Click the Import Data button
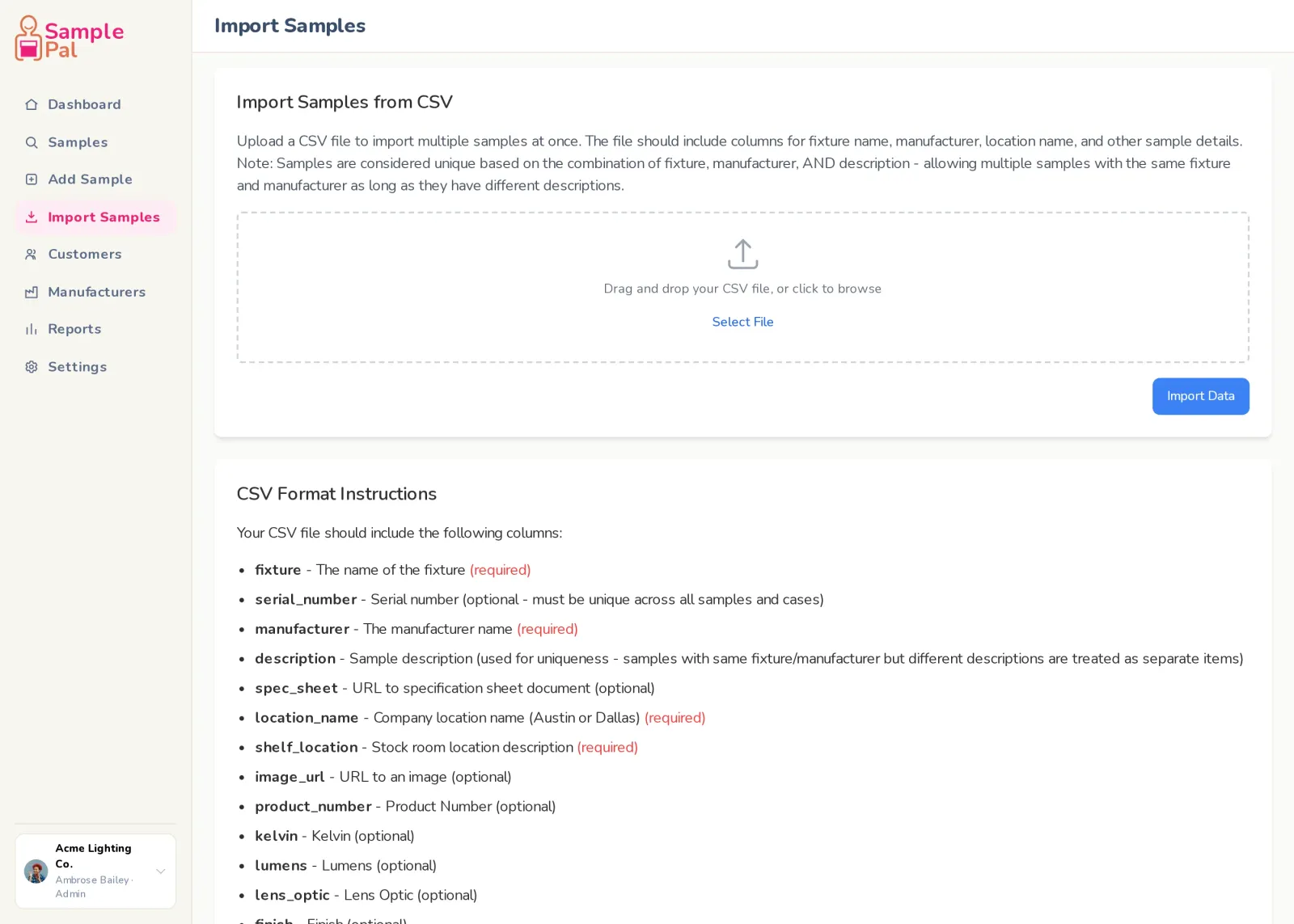1294x924 pixels. [1200, 396]
